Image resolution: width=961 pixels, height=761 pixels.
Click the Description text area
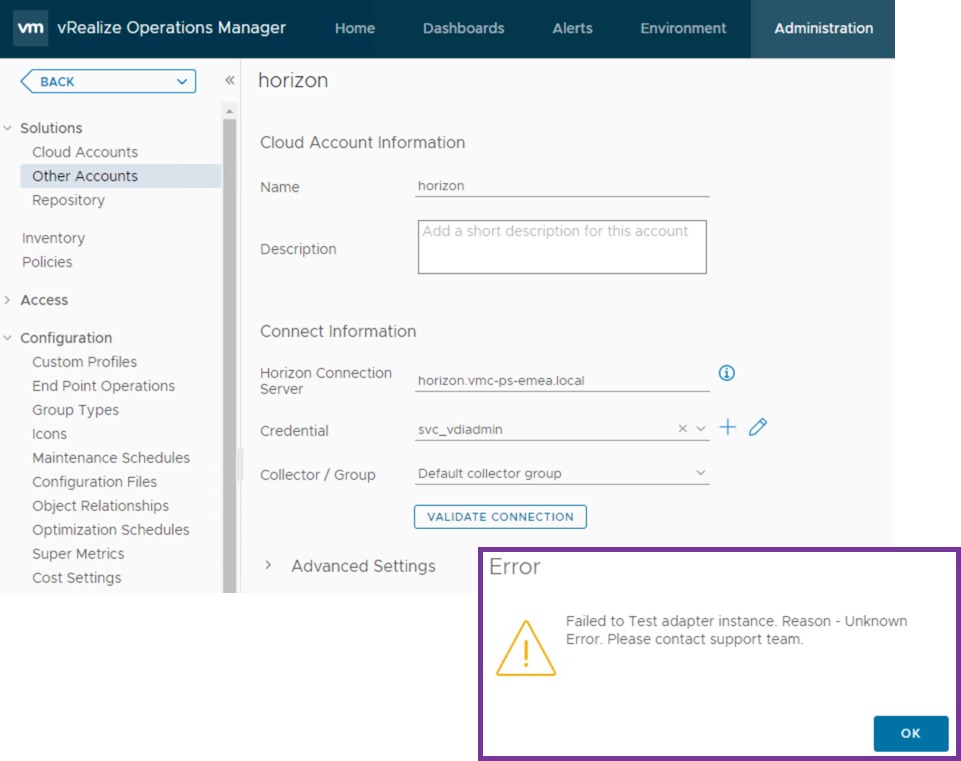tap(562, 247)
